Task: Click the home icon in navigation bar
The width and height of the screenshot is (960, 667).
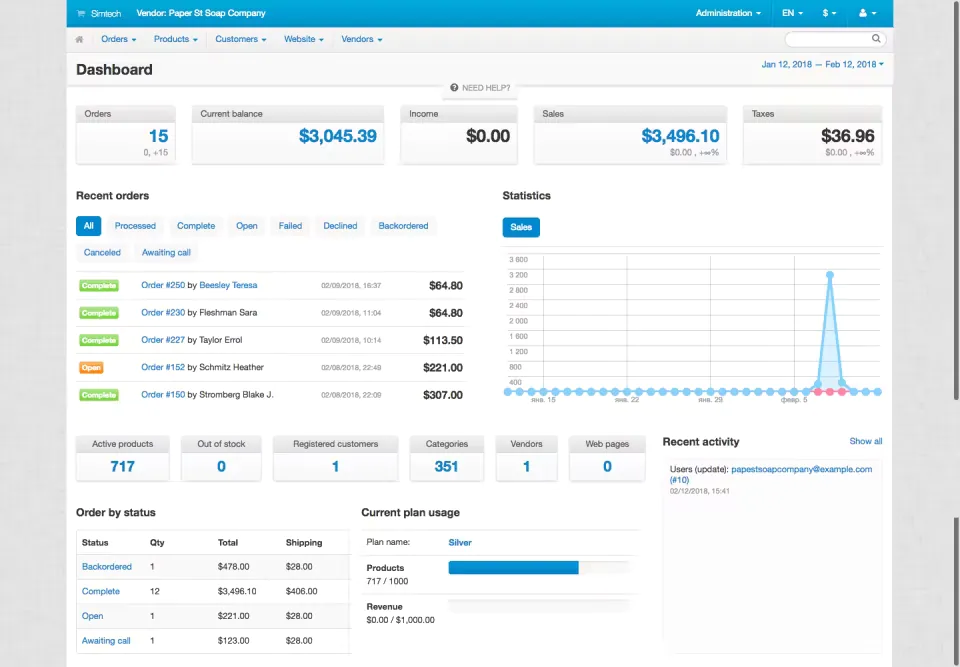Action: tap(80, 39)
